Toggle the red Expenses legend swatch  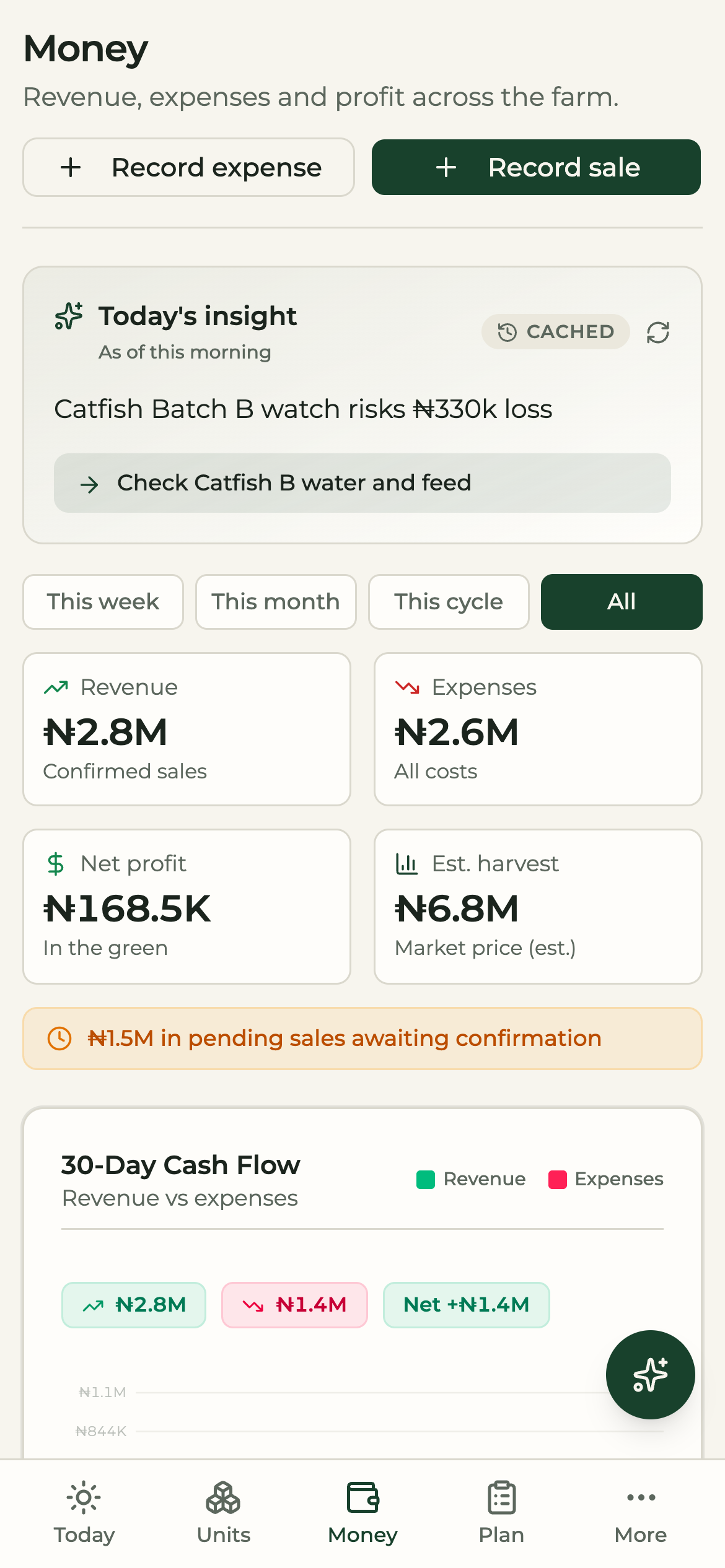pyautogui.click(x=558, y=1180)
